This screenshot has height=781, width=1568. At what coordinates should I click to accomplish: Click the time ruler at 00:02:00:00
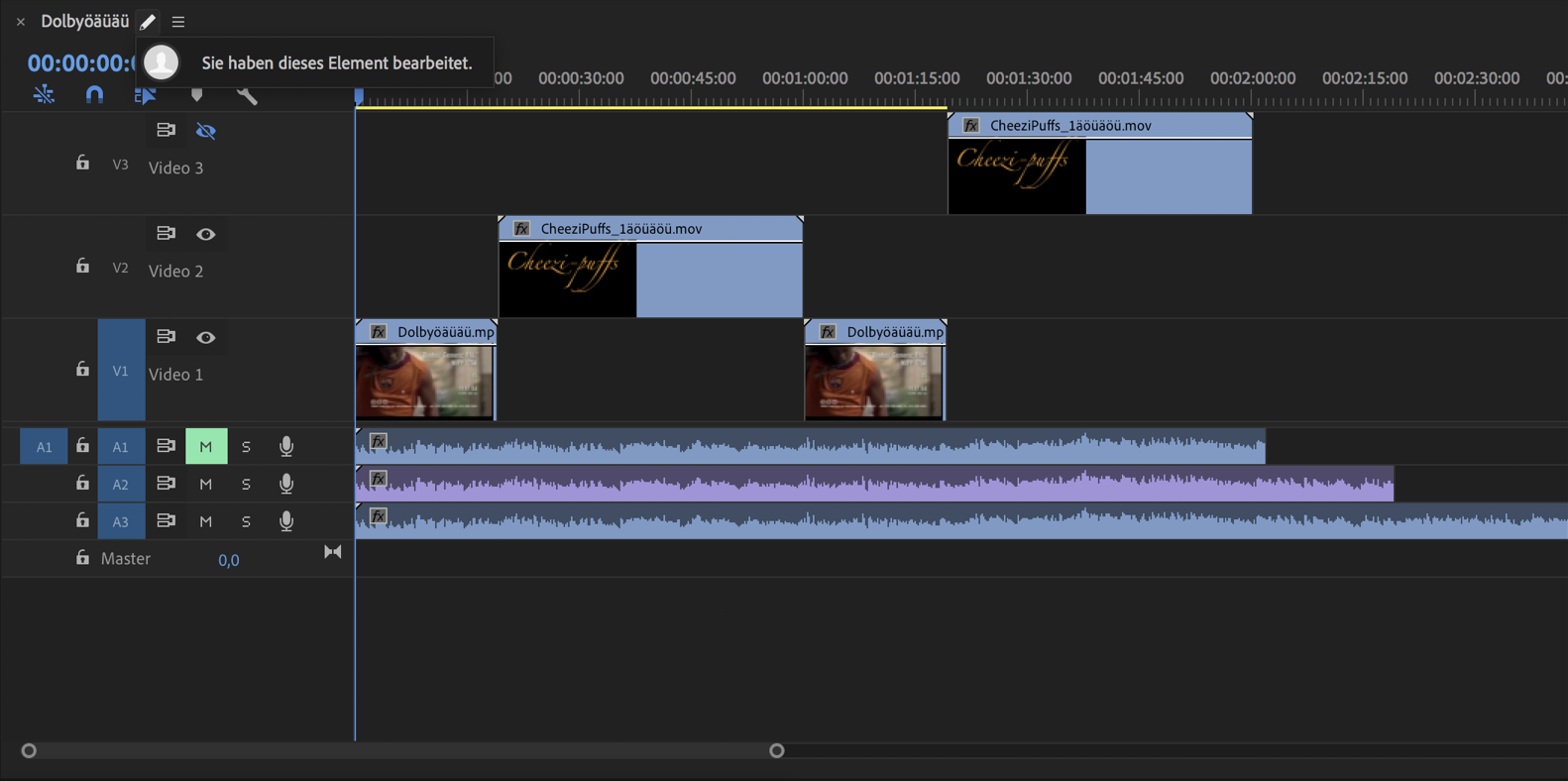1253,78
